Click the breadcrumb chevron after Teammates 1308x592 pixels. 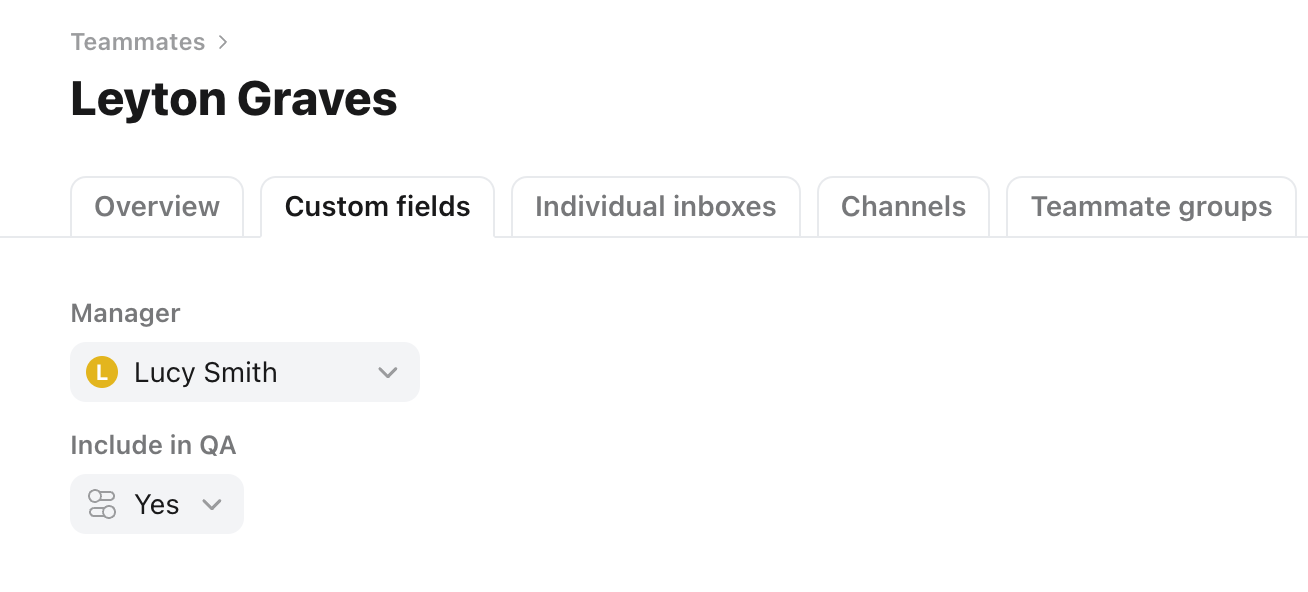[x=223, y=42]
